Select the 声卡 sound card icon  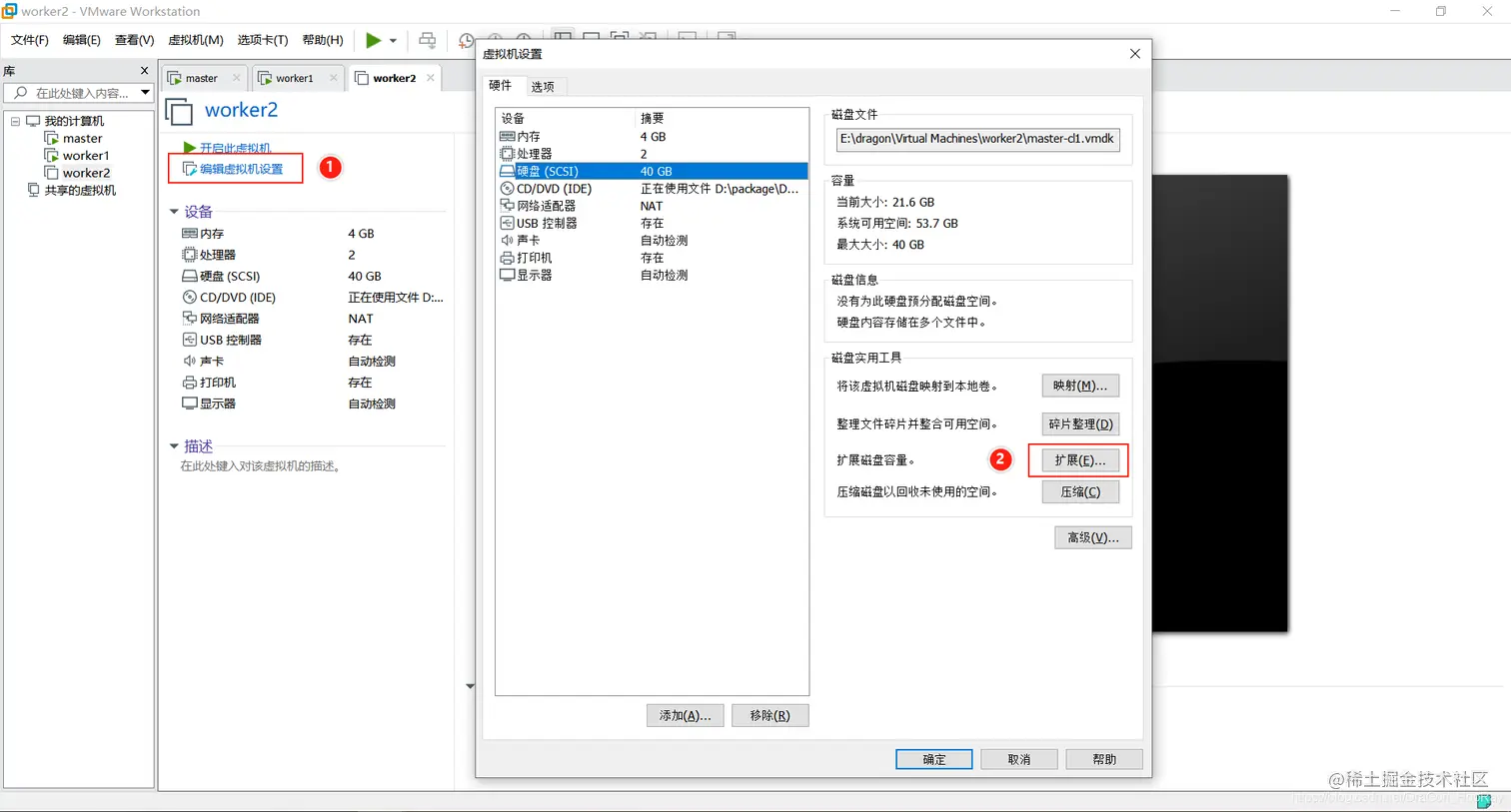pyautogui.click(x=509, y=240)
